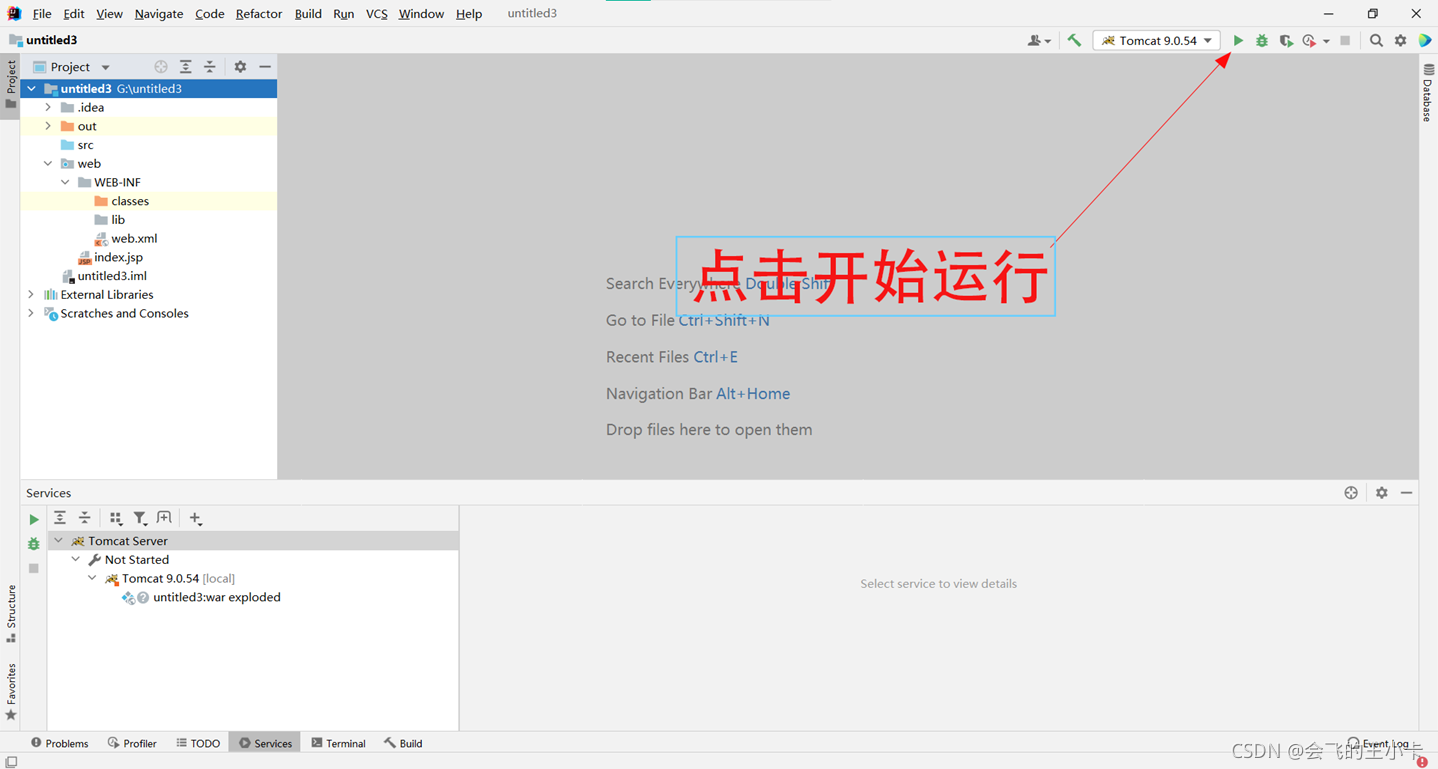Open the Project view selector dropdown
The image size is (1438, 769).
[x=72, y=67]
